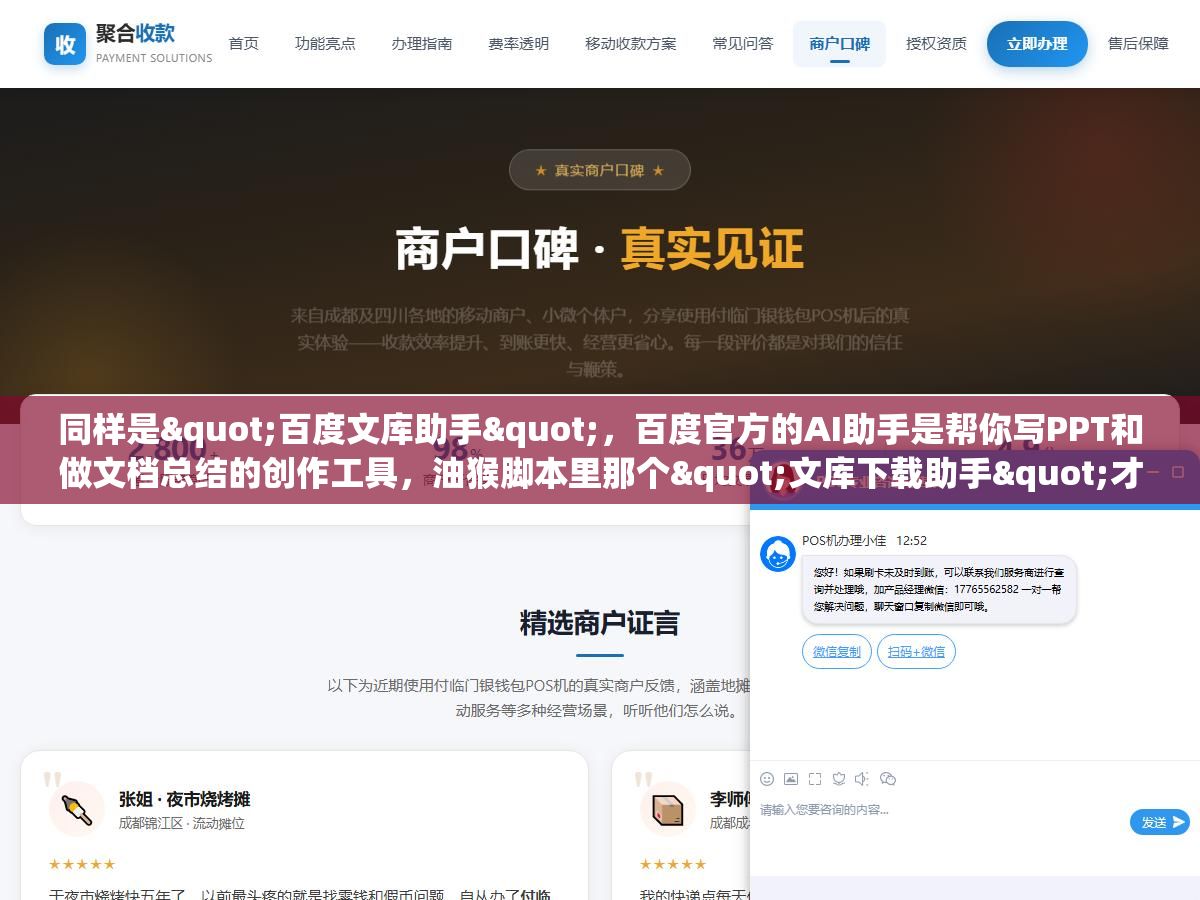
Task: Click the kebab skewer icon for 张姐
Action: coord(77,809)
